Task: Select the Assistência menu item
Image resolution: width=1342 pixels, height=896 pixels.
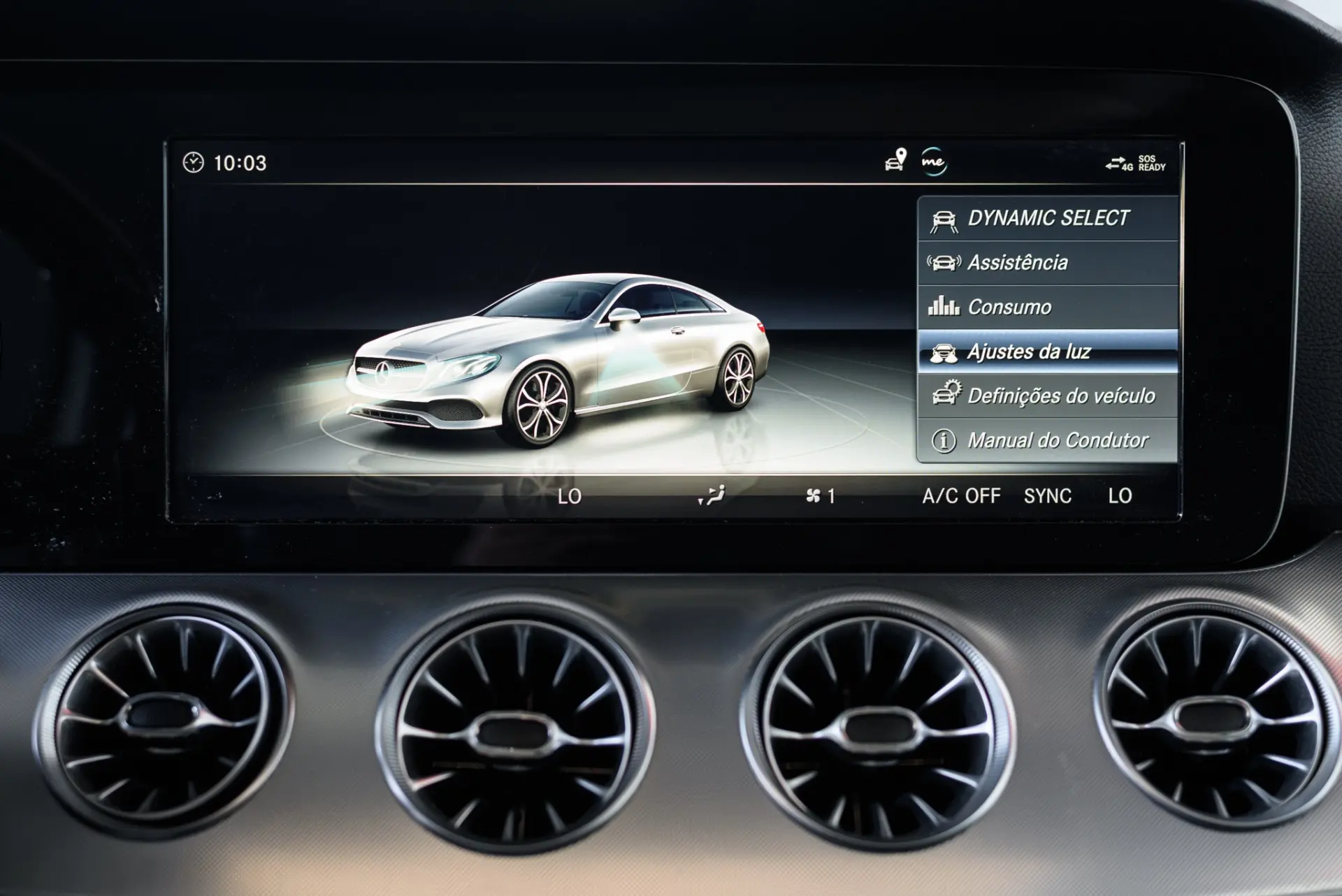Action: [x=1047, y=263]
